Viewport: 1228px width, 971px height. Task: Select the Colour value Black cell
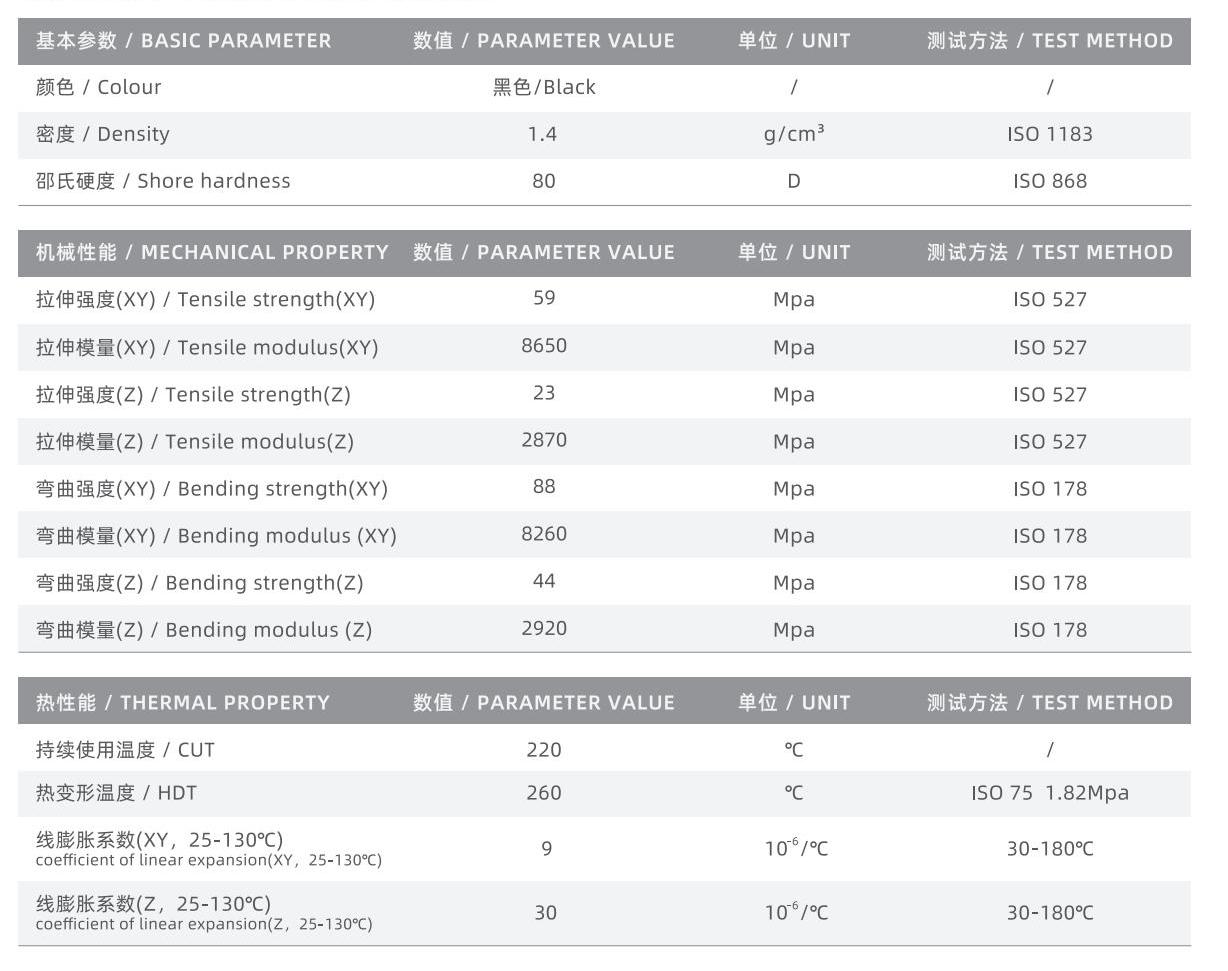[x=544, y=87]
